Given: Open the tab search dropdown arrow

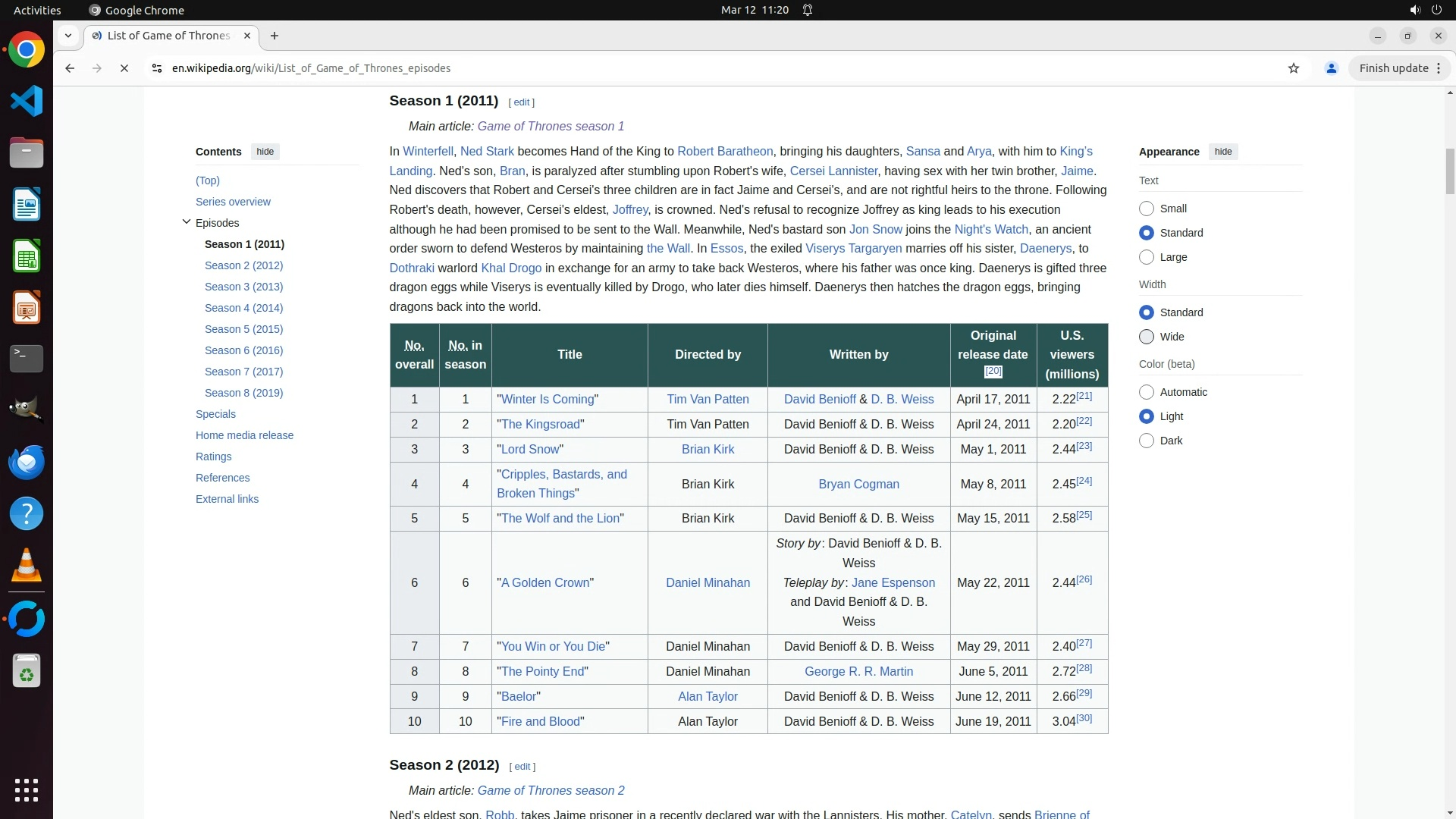Looking at the screenshot, I should (x=68, y=36).
